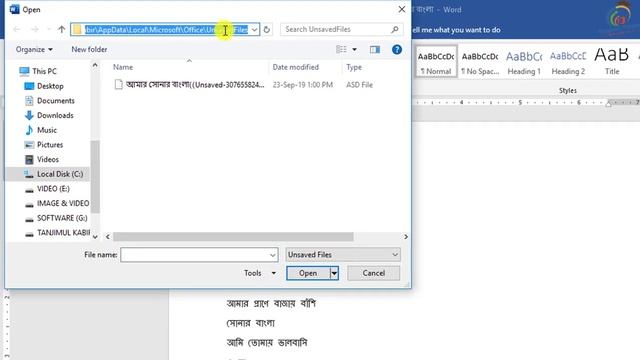Refresh the UnsavedFiles folder view

tap(267, 29)
